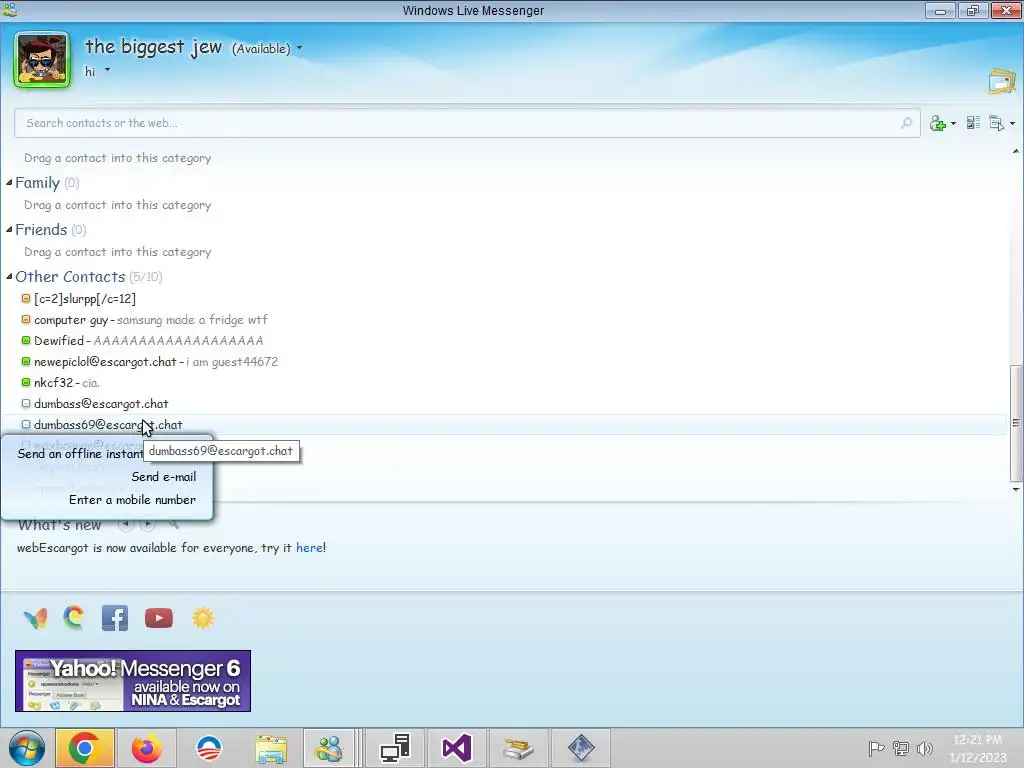Open the personal message dropdown beside 'hi'

(107, 70)
